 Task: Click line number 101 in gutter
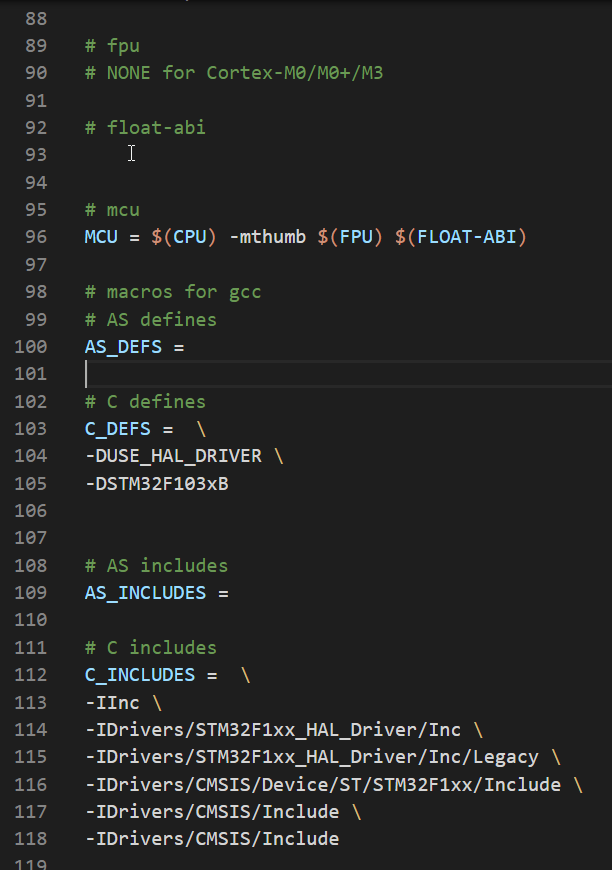click(x=31, y=374)
